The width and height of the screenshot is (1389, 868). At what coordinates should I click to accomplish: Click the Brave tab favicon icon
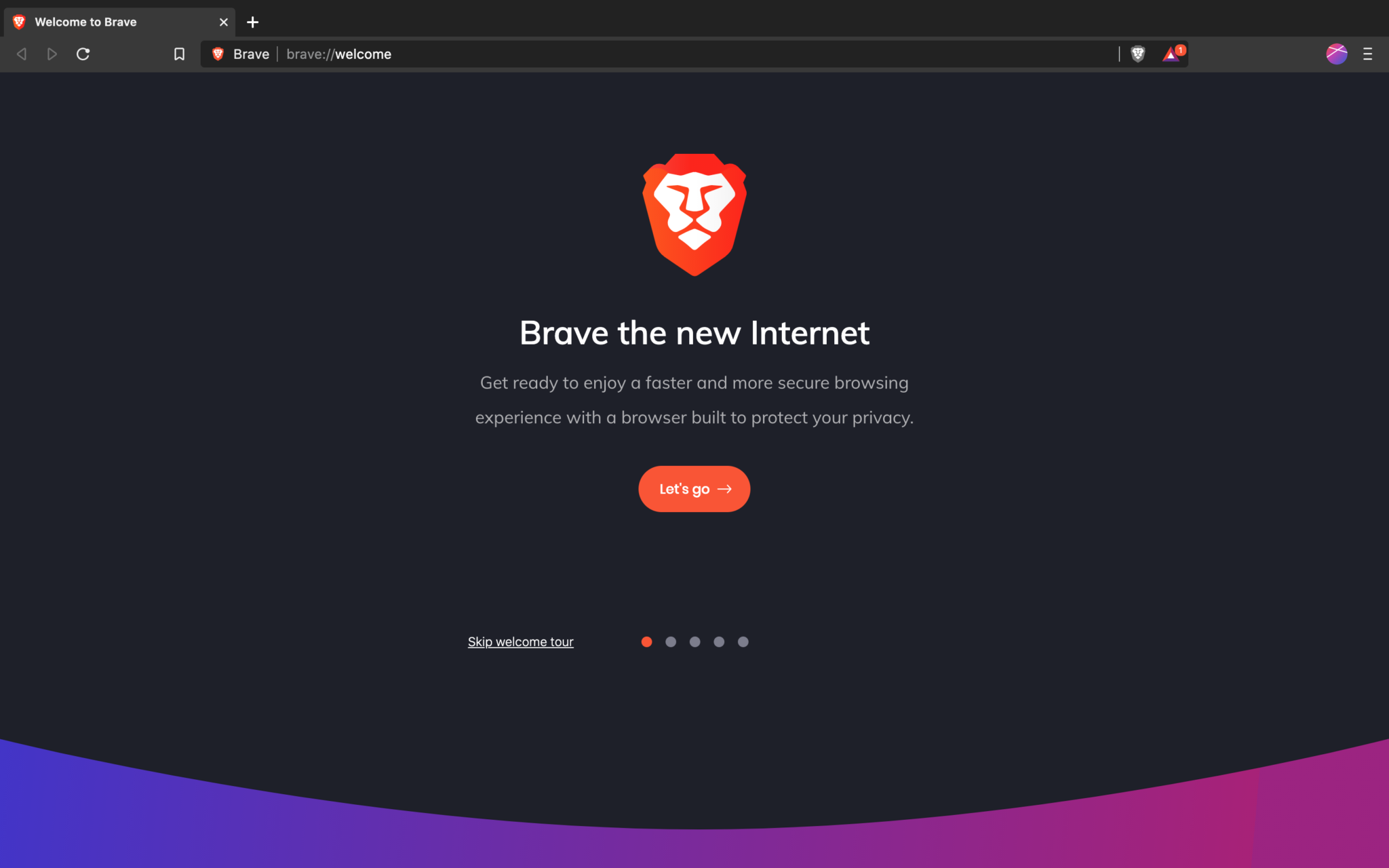20,22
